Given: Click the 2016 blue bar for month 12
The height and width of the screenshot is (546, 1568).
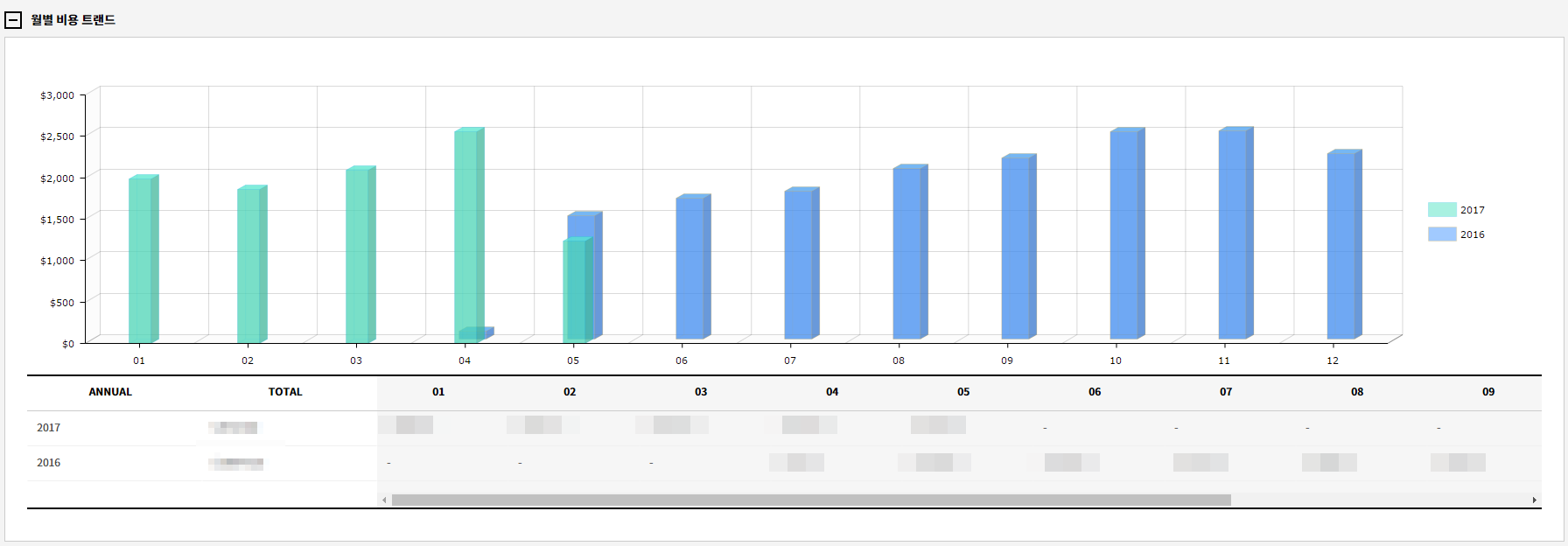Looking at the screenshot, I should (x=1341, y=246).
